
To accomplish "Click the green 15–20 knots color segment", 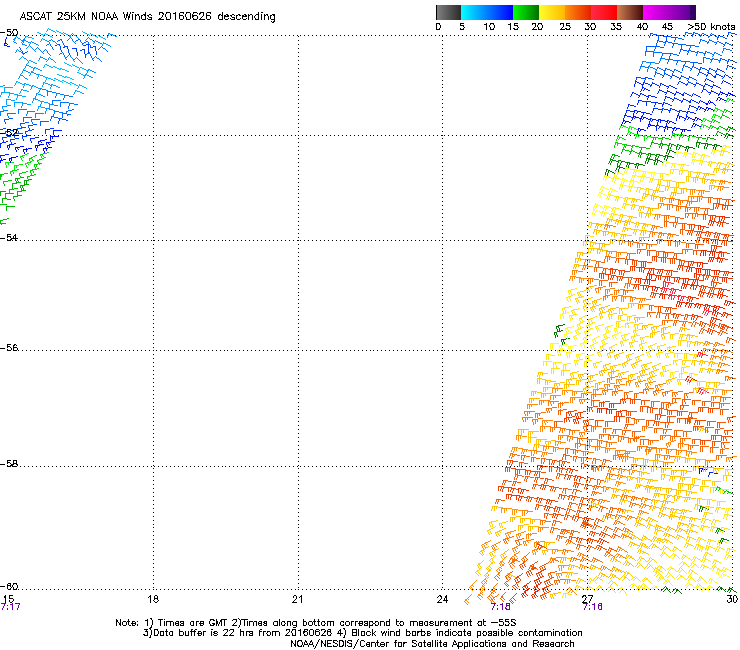I will point(526,12).
